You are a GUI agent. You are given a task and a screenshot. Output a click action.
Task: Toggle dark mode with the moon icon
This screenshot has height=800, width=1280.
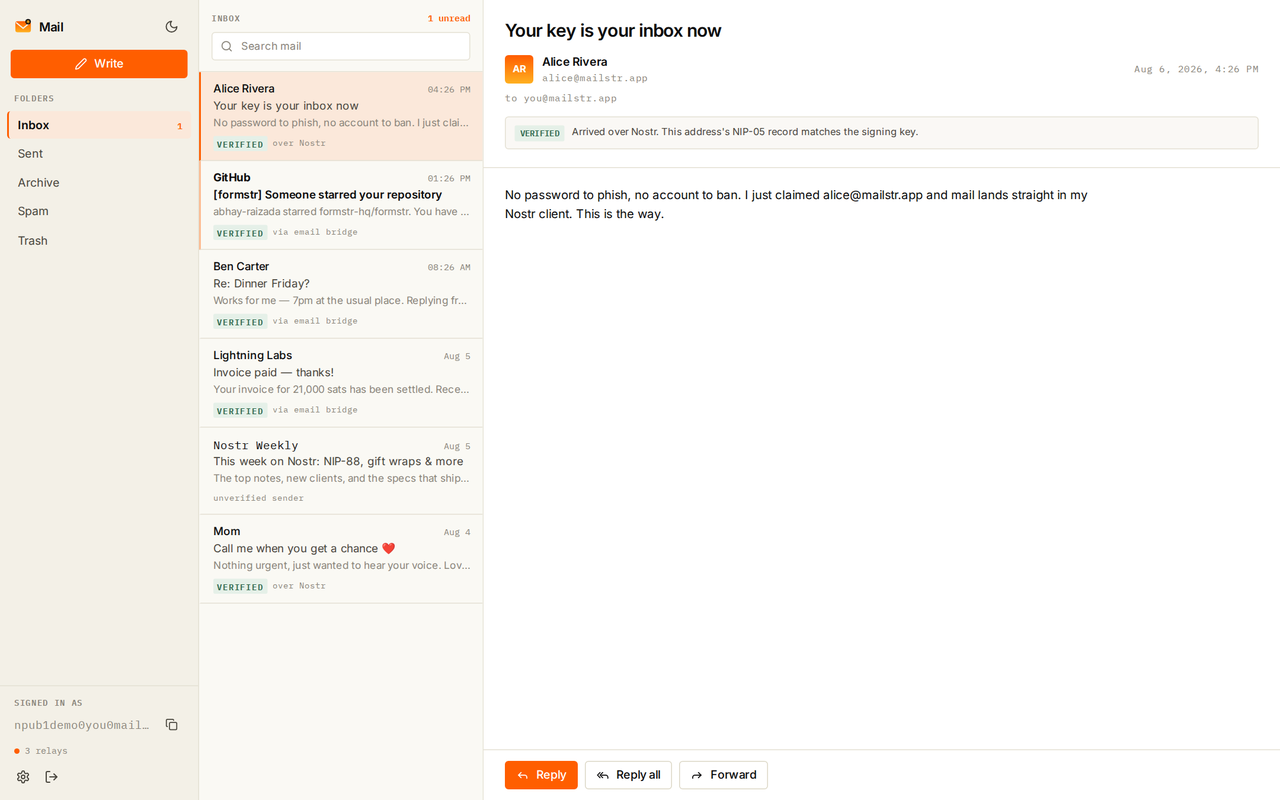(x=171, y=27)
